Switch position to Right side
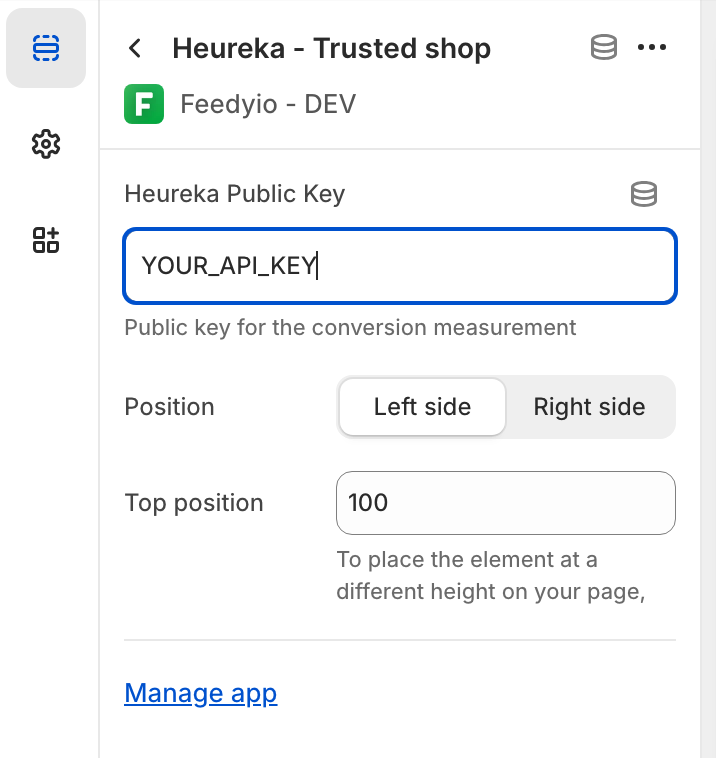The height and width of the screenshot is (758, 716). (589, 407)
